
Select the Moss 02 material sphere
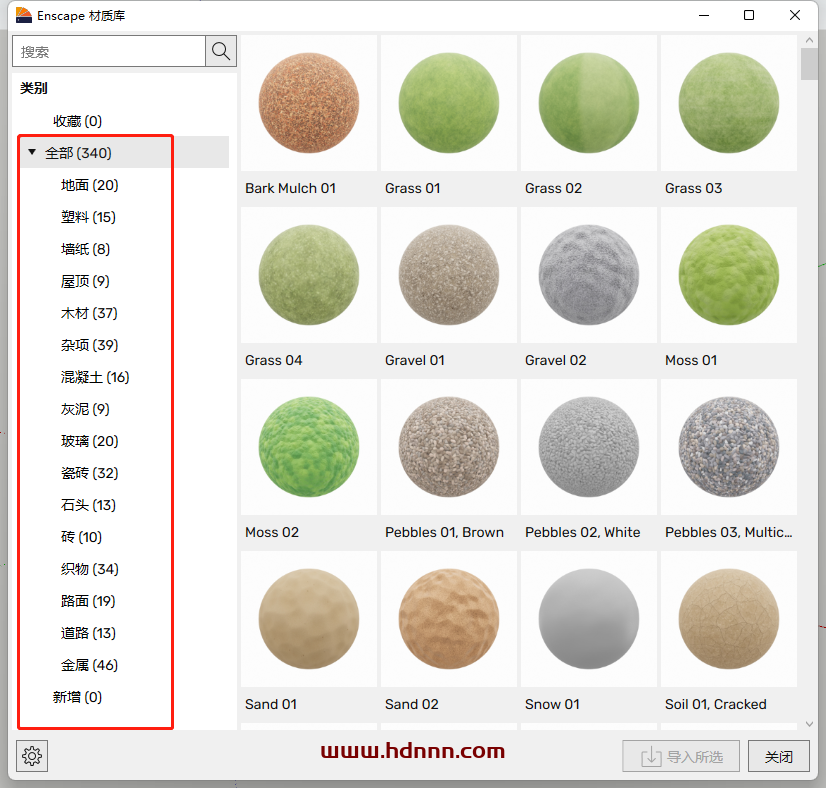coord(309,447)
